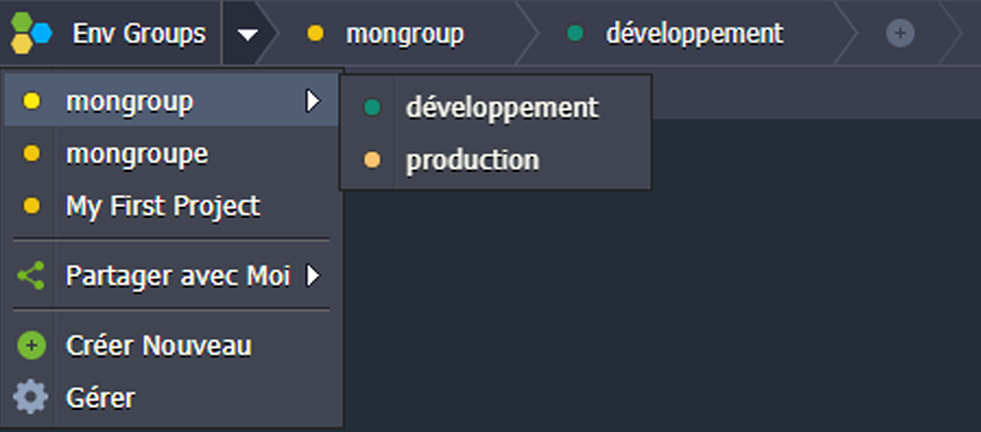Choose My First Project menu entry
Viewport: 981px width, 432px height.
[x=163, y=206]
